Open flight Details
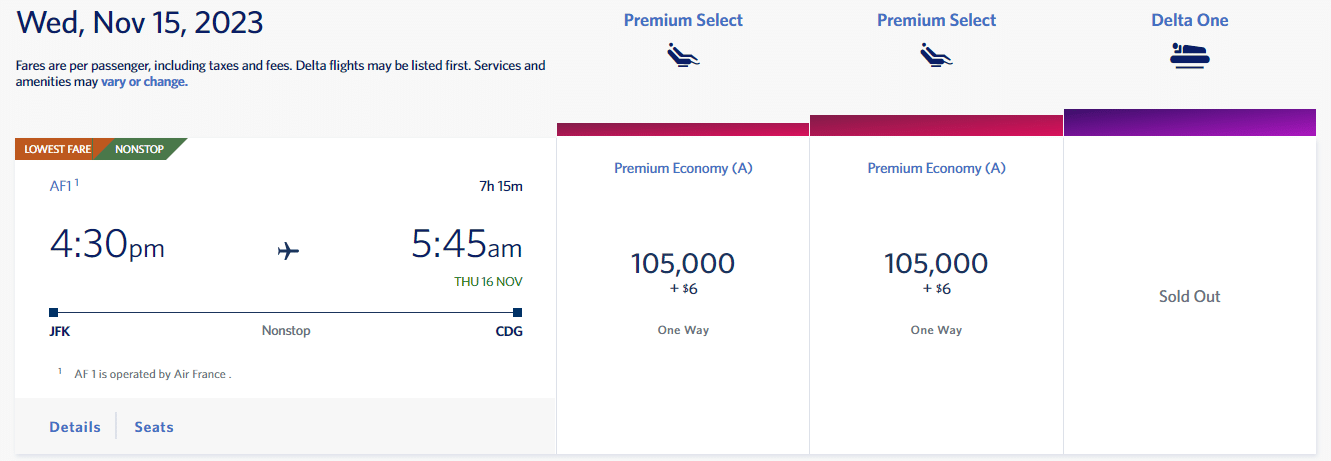The image size is (1331, 461). click(x=75, y=427)
